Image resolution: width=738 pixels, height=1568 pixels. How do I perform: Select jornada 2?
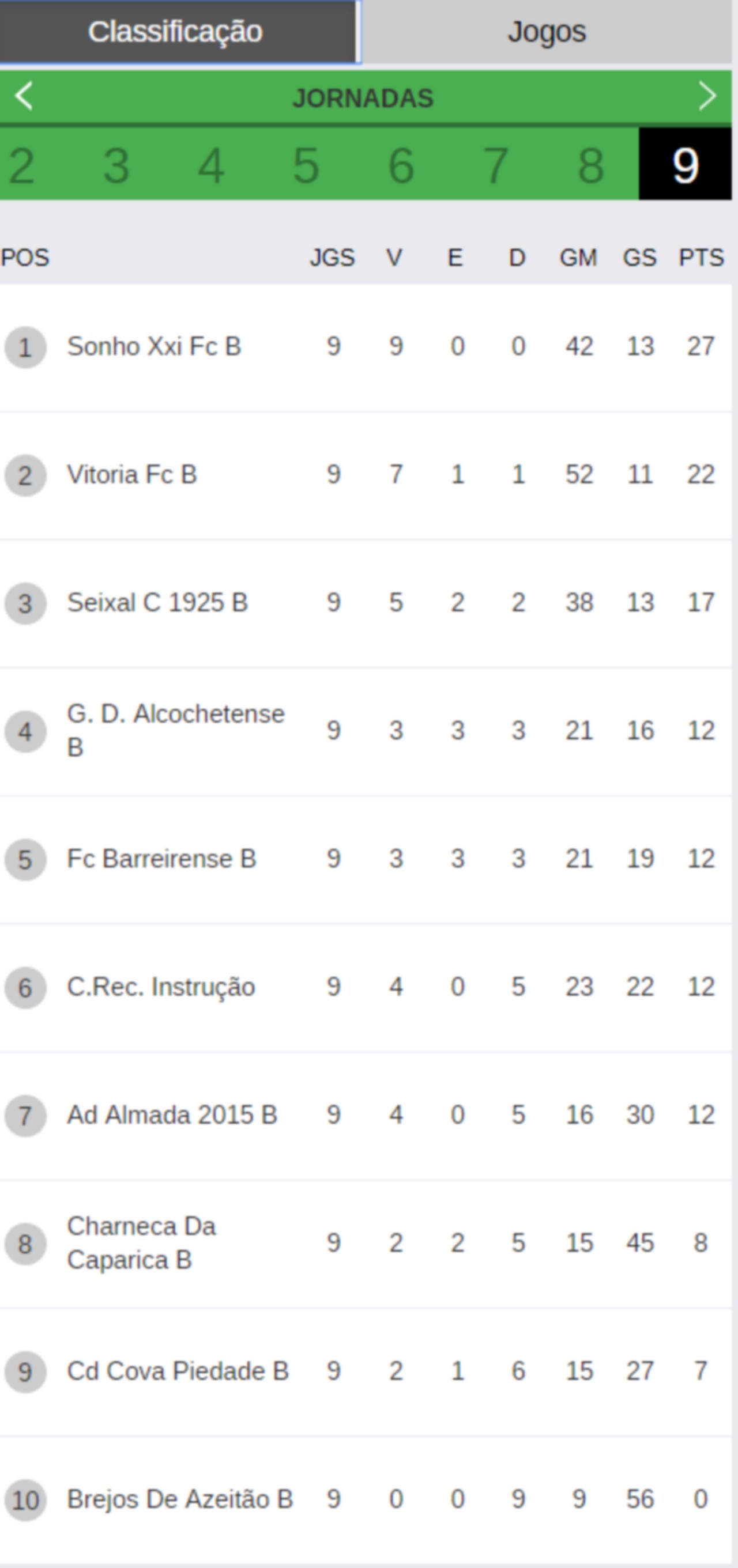click(x=21, y=165)
